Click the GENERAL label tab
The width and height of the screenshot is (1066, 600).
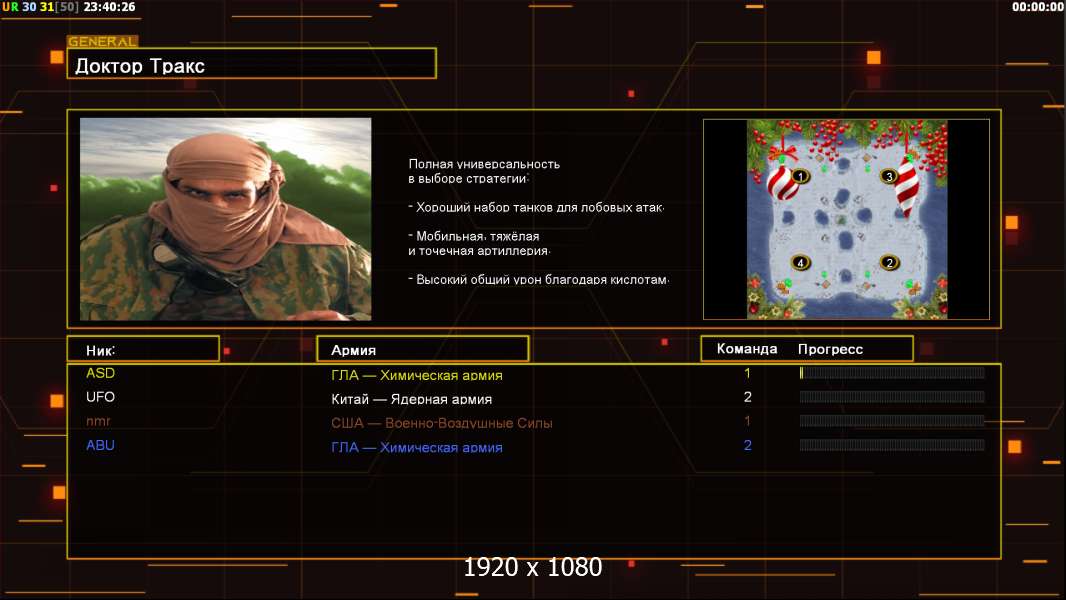103,41
